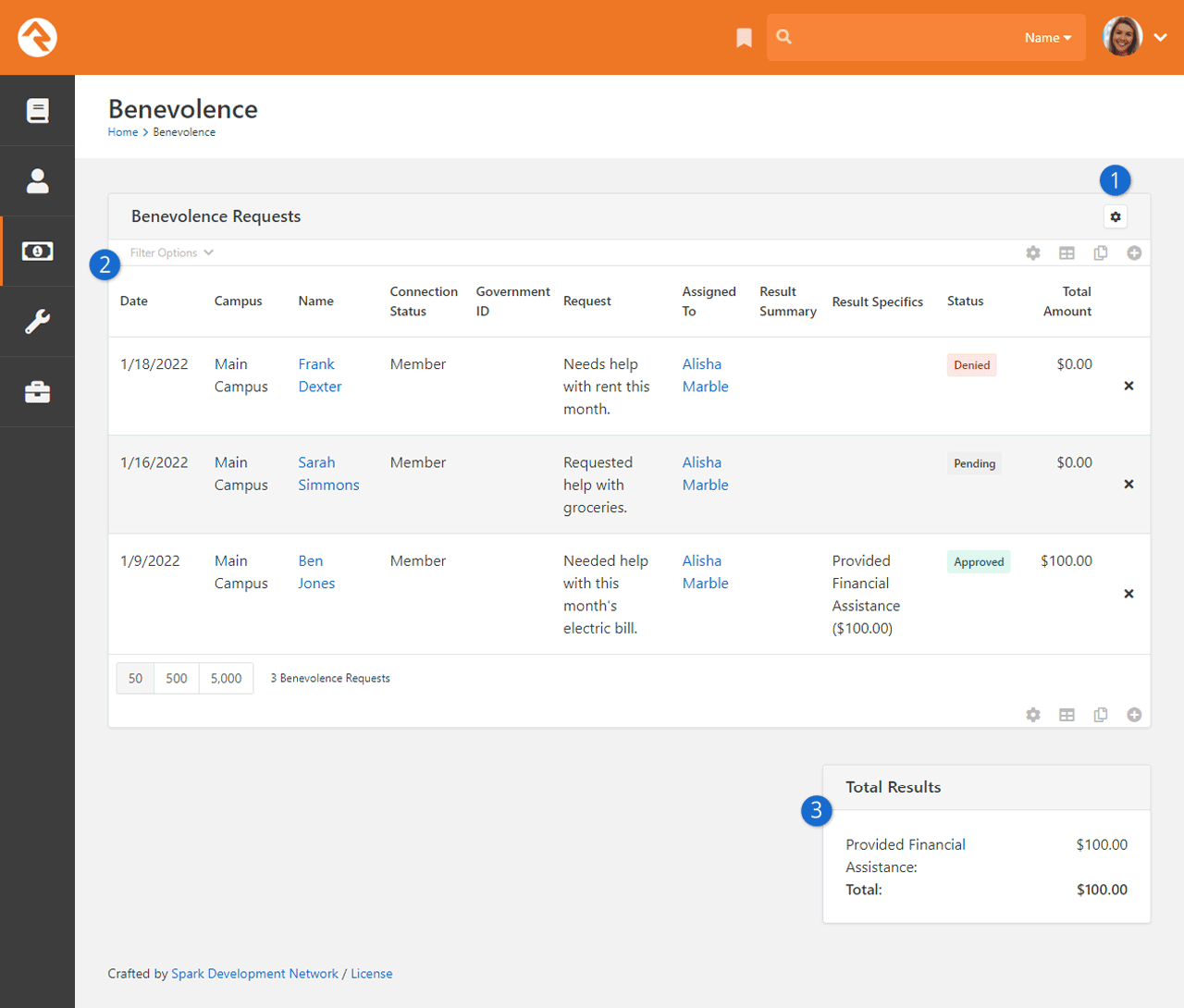Click the bottom grid gear icon
Image resolution: width=1184 pixels, height=1008 pixels.
(x=1033, y=715)
